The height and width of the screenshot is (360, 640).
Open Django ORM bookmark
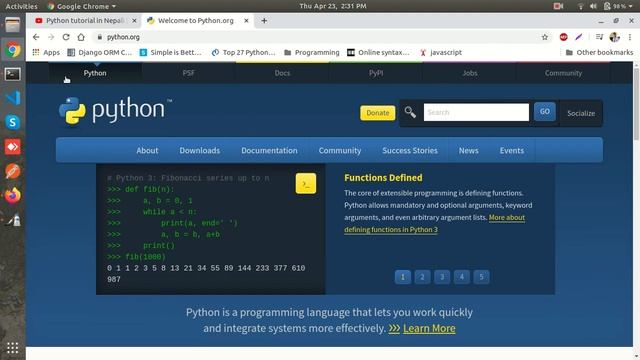point(100,52)
